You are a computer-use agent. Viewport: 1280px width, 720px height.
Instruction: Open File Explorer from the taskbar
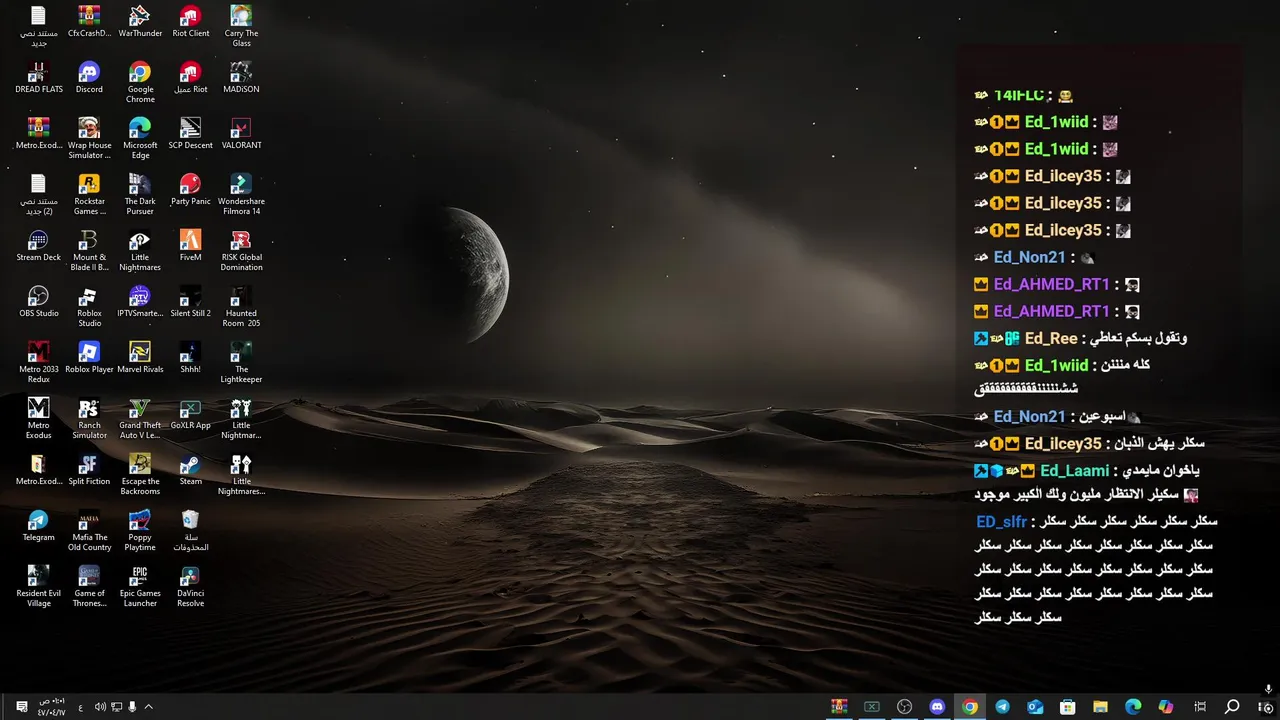point(1100,707)
